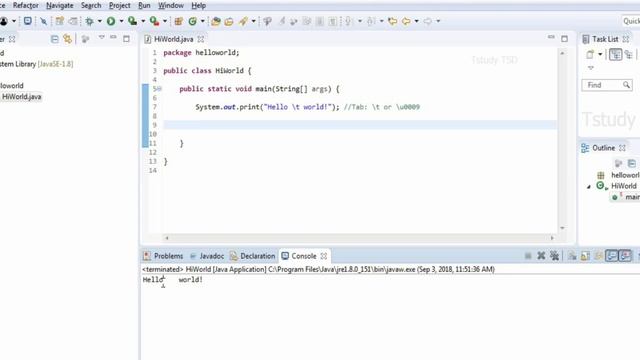The height and width of the screenshot is (360, 640).
Task: Click the Debug bug icon in toolbar
Action: coord(89,21)
